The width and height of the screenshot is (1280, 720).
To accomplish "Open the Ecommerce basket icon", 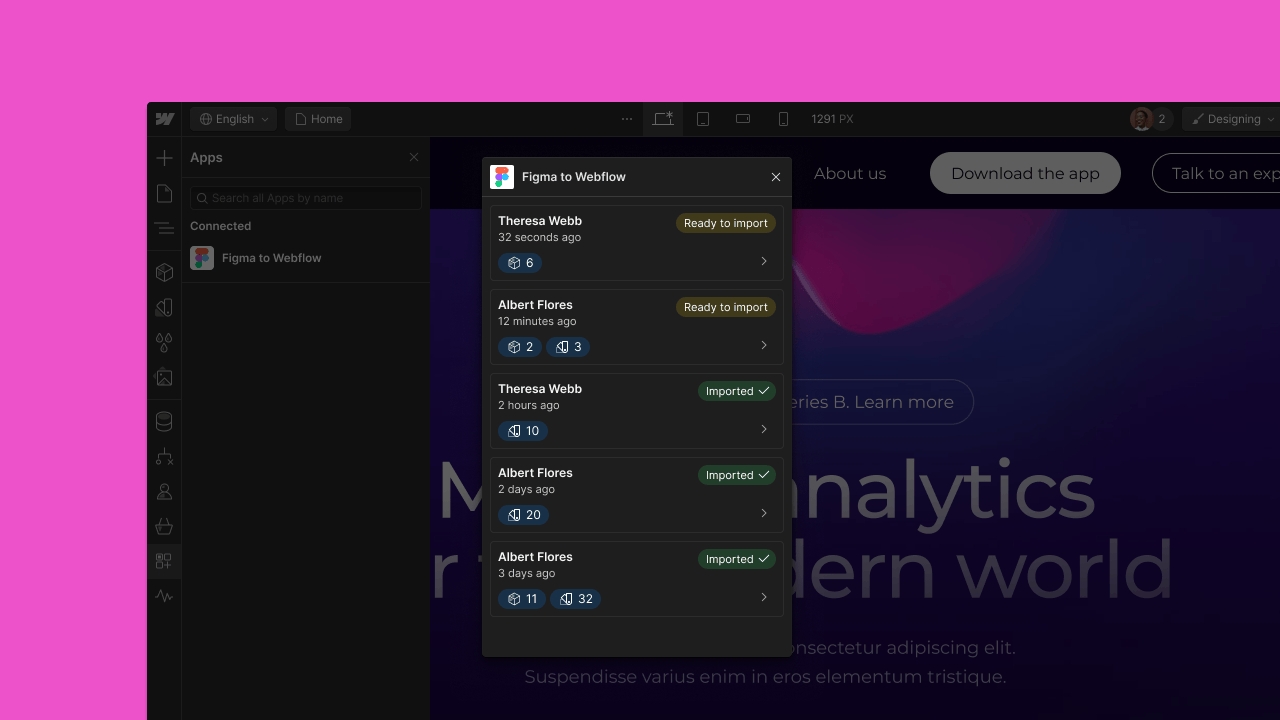I will click(x=164, y=526).
